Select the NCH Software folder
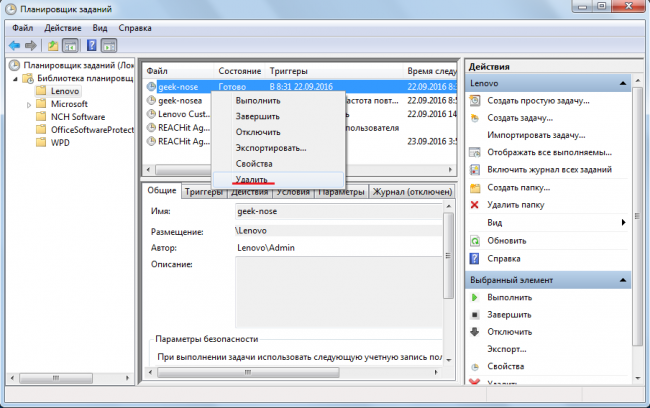 (x=76, y=117)
